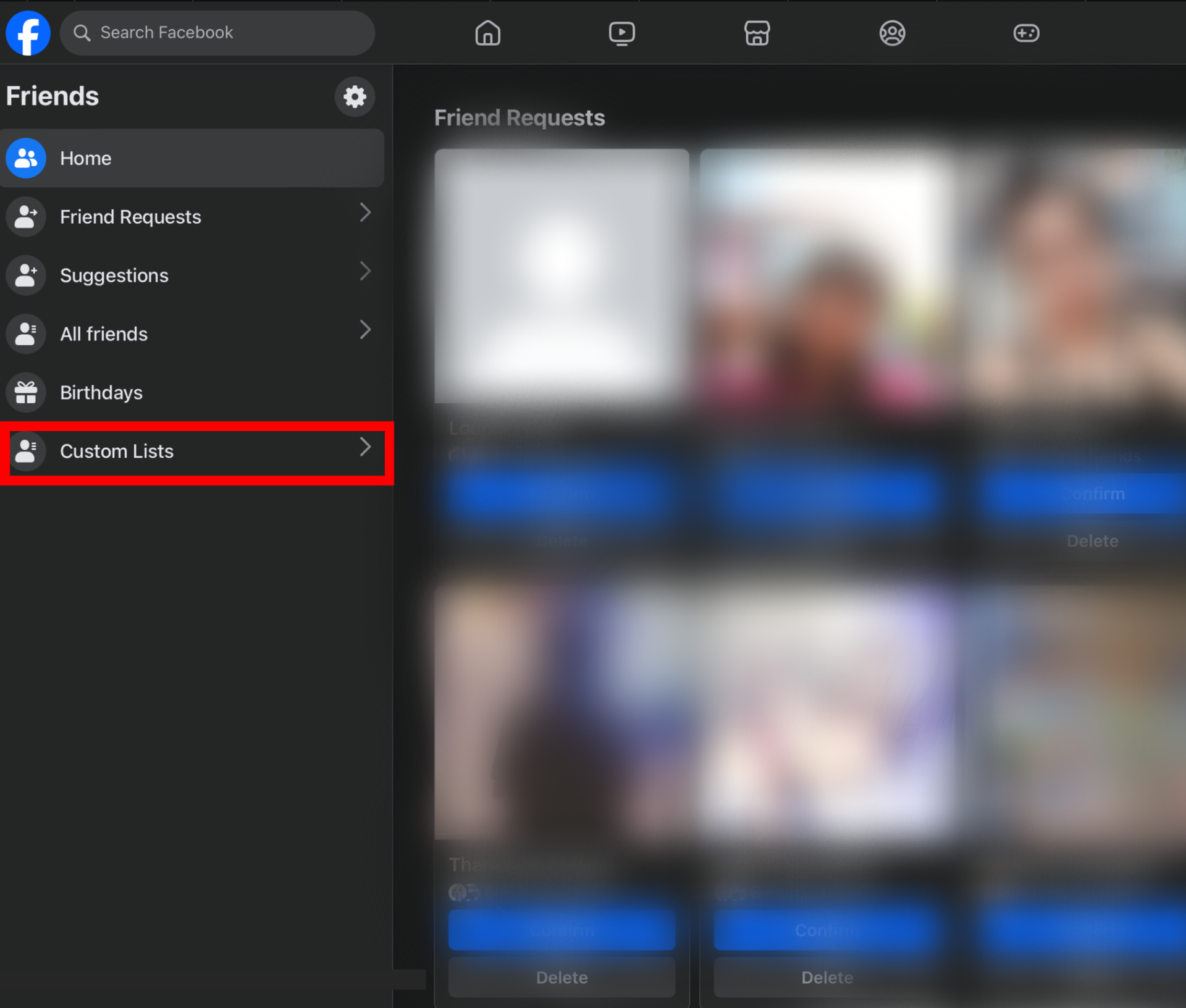The height and width of the screenshot is (1008, 1186).
Task: Click Delete under bottom-left friend request
Action: (561, 977)
